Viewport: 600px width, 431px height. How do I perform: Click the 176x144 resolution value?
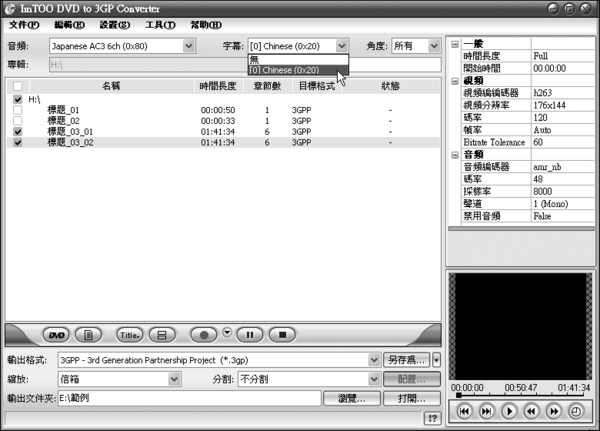[549, 105]
